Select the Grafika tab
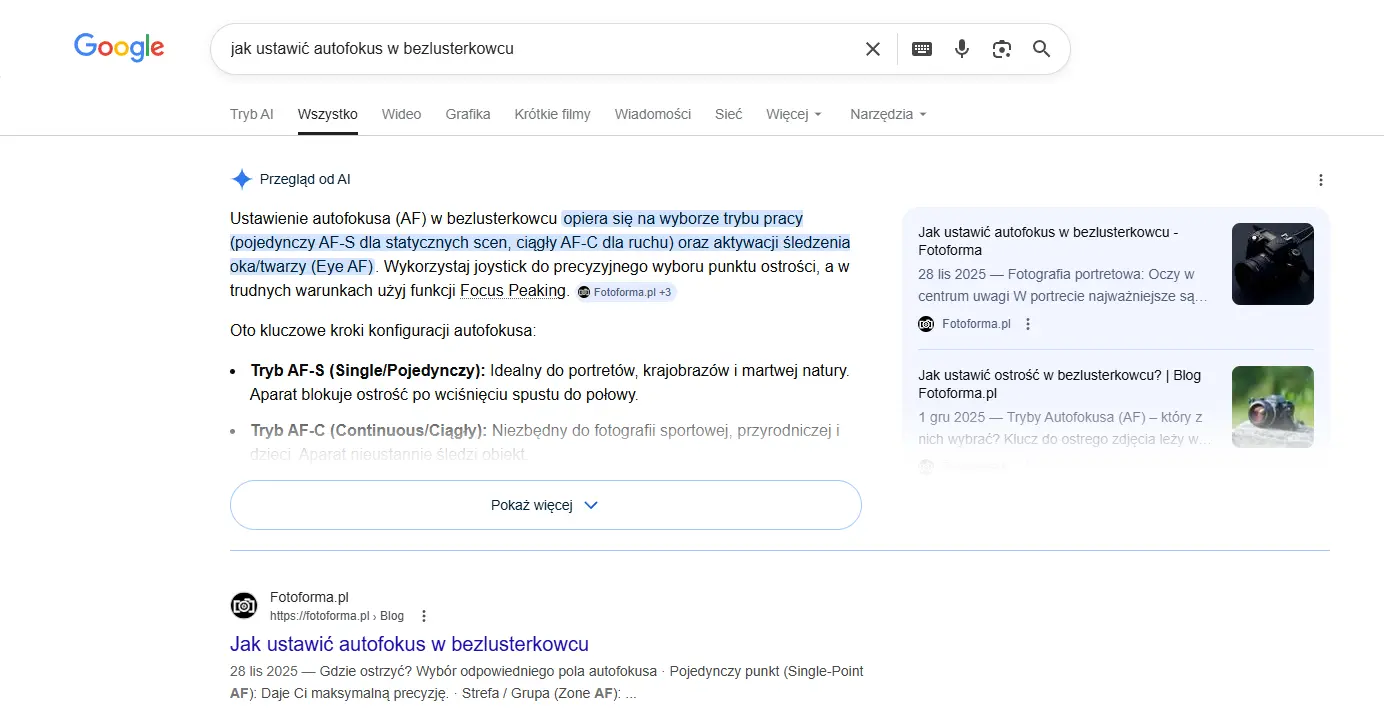Image resolution: width=1384 pixels, height=728 pixels. click(468, 114)
